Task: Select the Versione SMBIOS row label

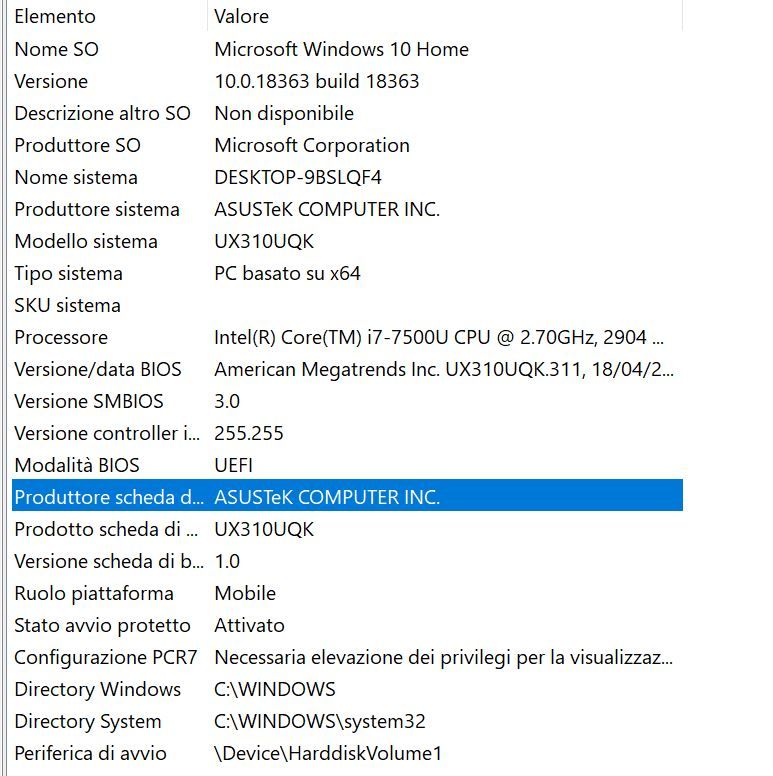Action: point(89,401)
